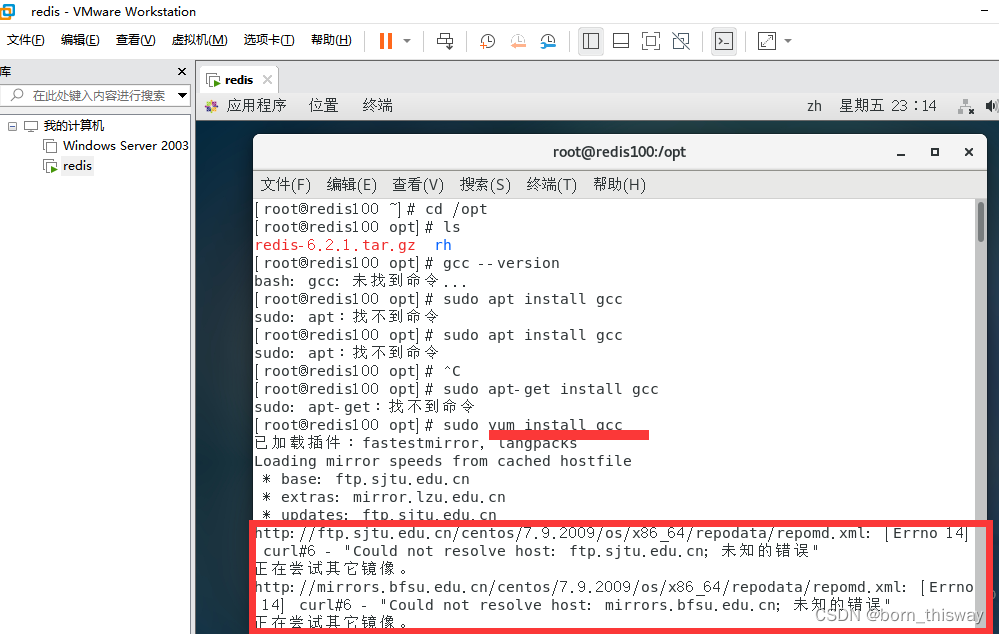Open the console view icon
999x634 pixels.
724,41
